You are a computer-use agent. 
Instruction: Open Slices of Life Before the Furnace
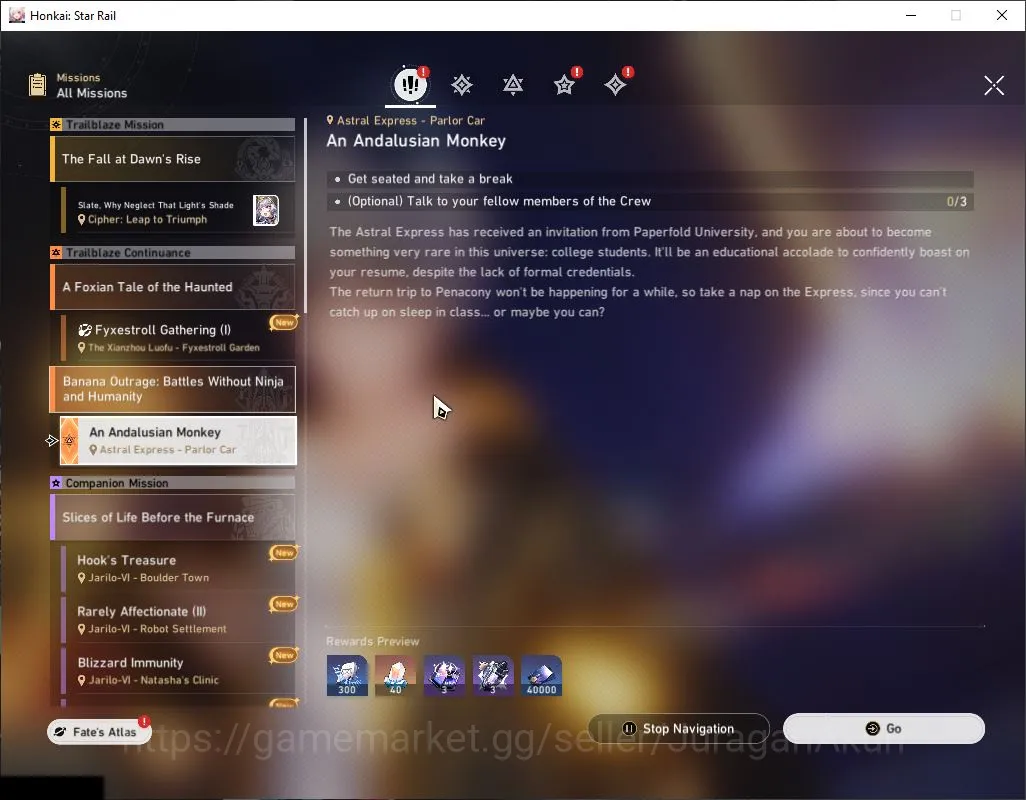pos(173,517)
